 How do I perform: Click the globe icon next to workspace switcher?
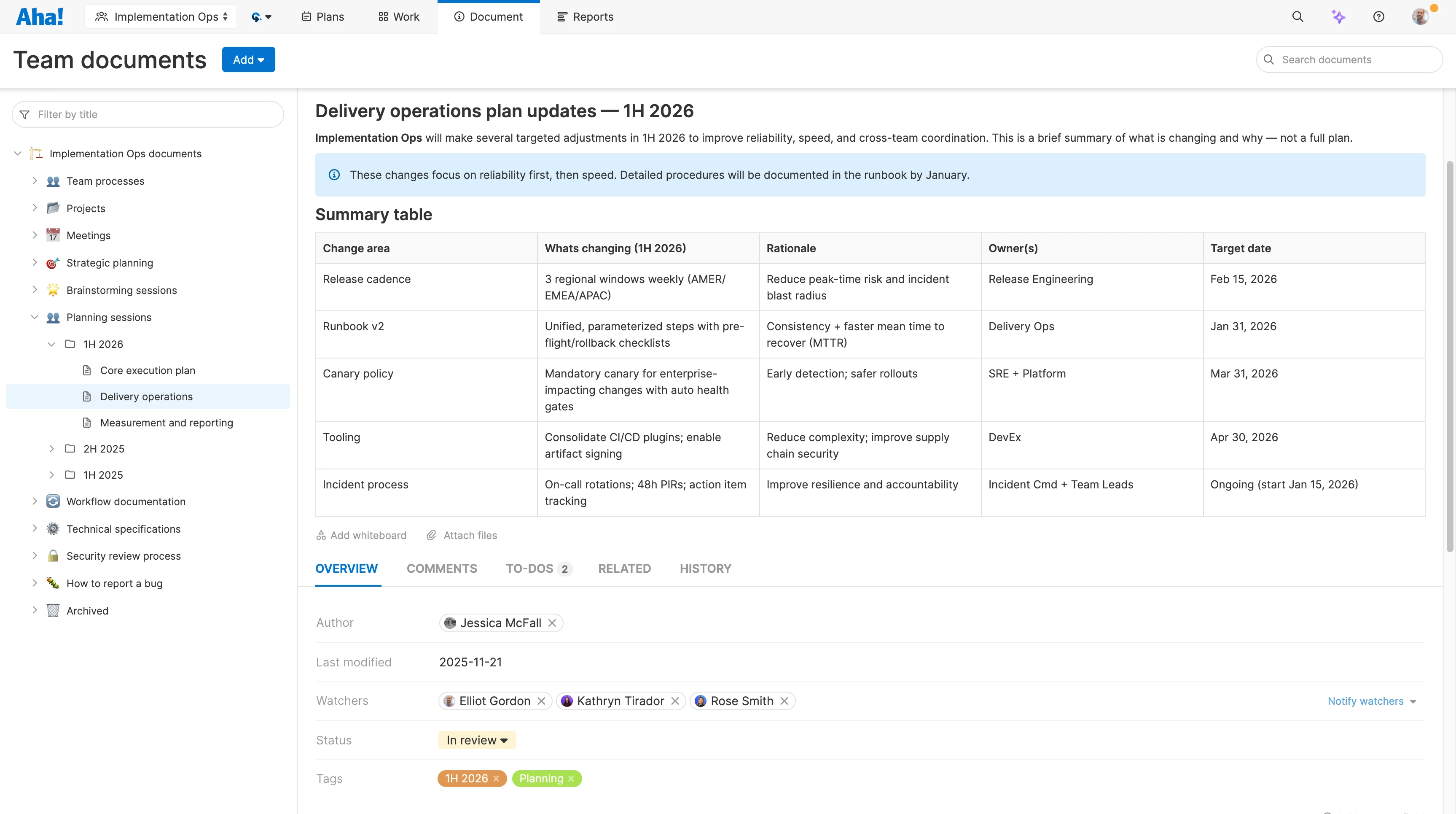click(x=257, y=16)
